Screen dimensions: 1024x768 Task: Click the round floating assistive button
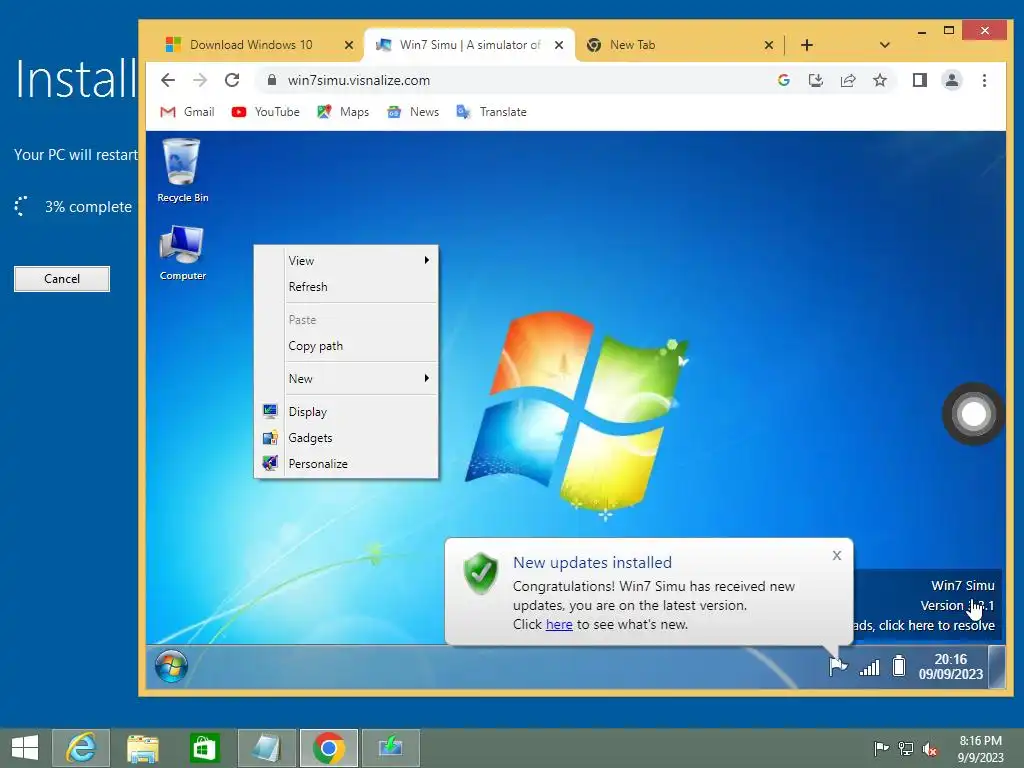(x=973, y=414)
